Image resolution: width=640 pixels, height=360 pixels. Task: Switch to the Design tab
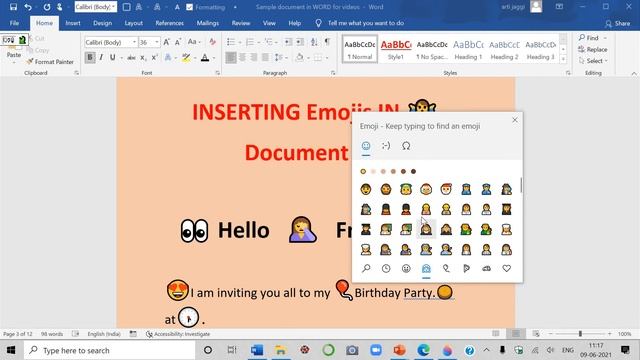pyautogui.click(x=102, y=23)
